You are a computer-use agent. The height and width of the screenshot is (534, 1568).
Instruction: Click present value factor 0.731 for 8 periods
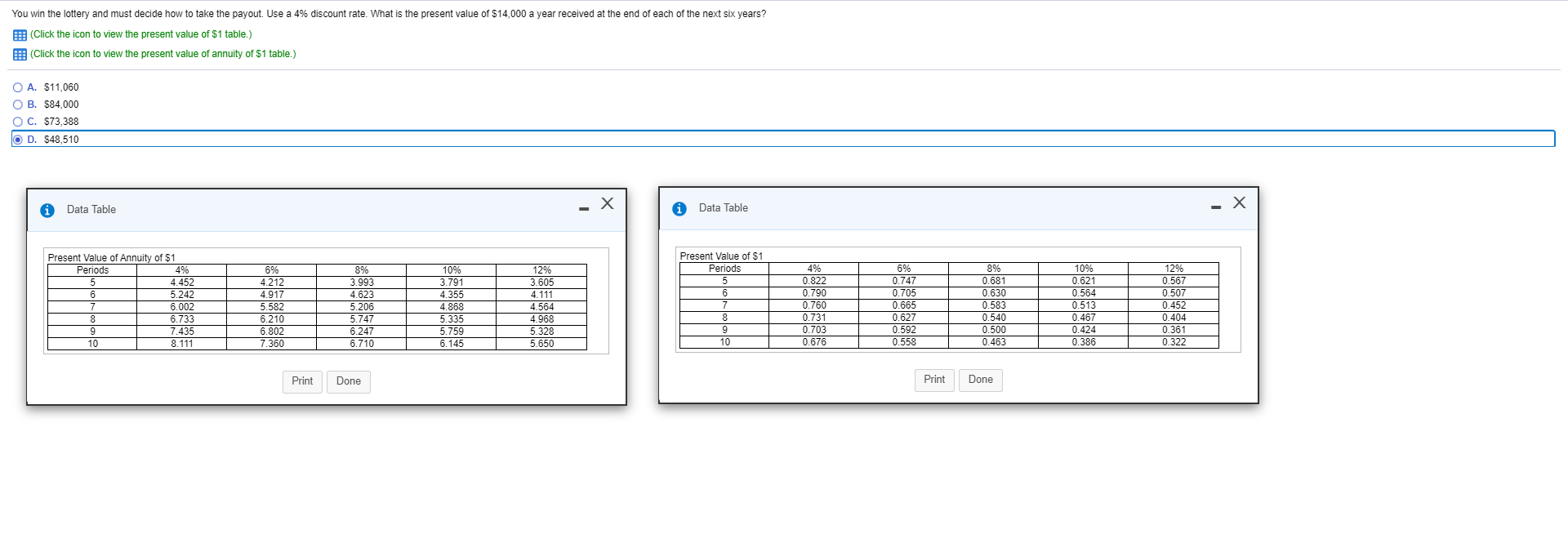(x=814, y=318)
